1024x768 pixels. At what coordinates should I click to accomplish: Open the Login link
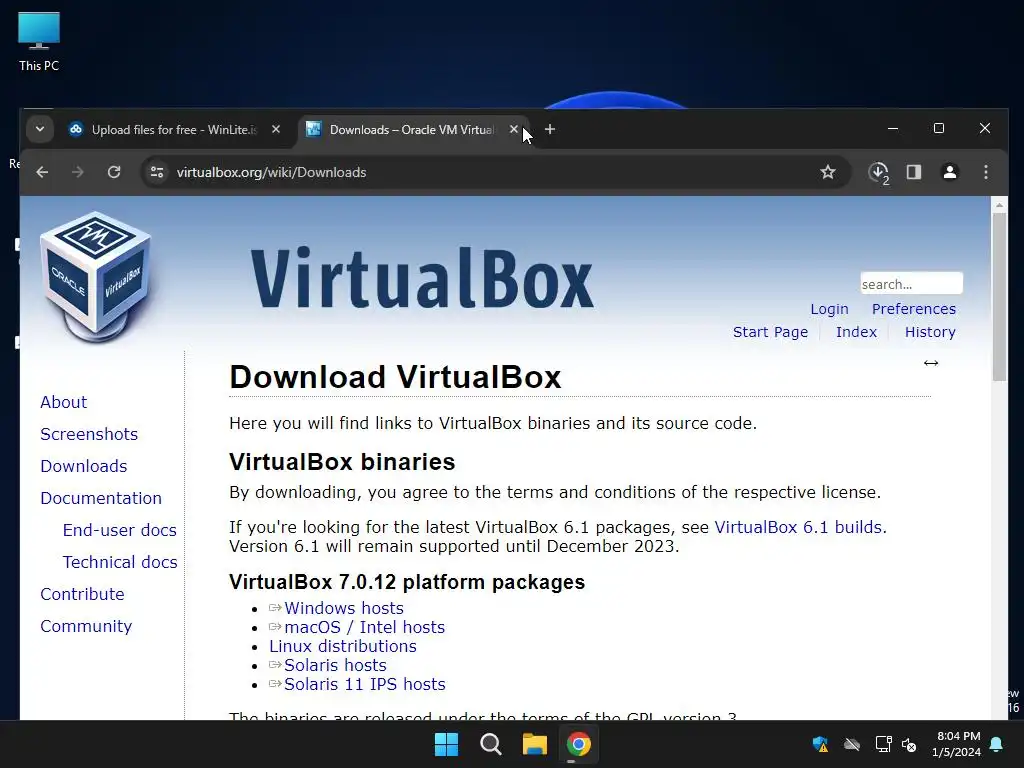tap(829, 309)
